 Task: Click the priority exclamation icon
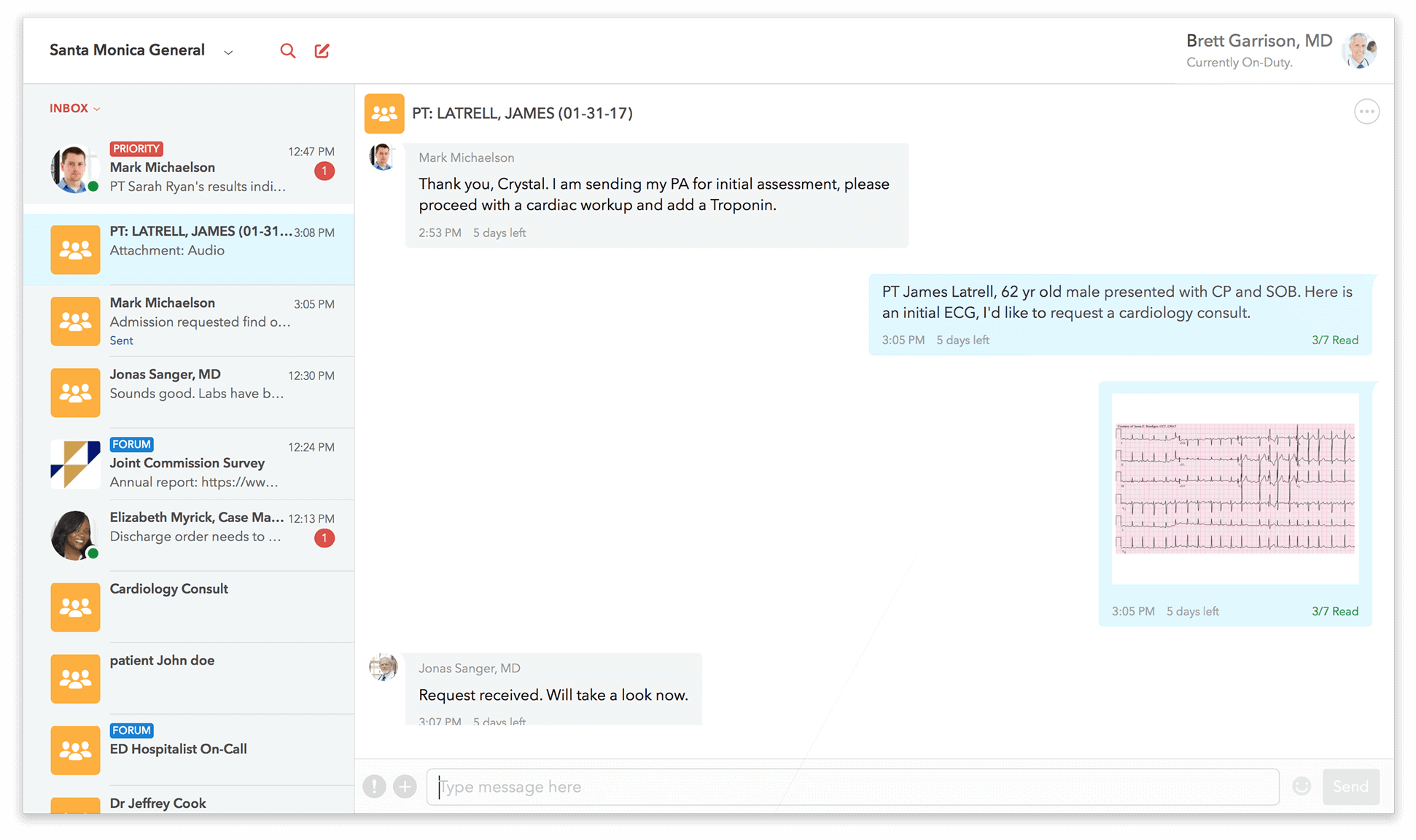pos(374,786)
